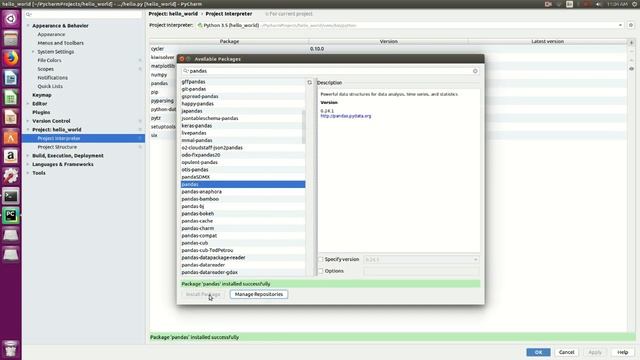
Task: Click the show early releases eye icon
Action: click(631, 69)
